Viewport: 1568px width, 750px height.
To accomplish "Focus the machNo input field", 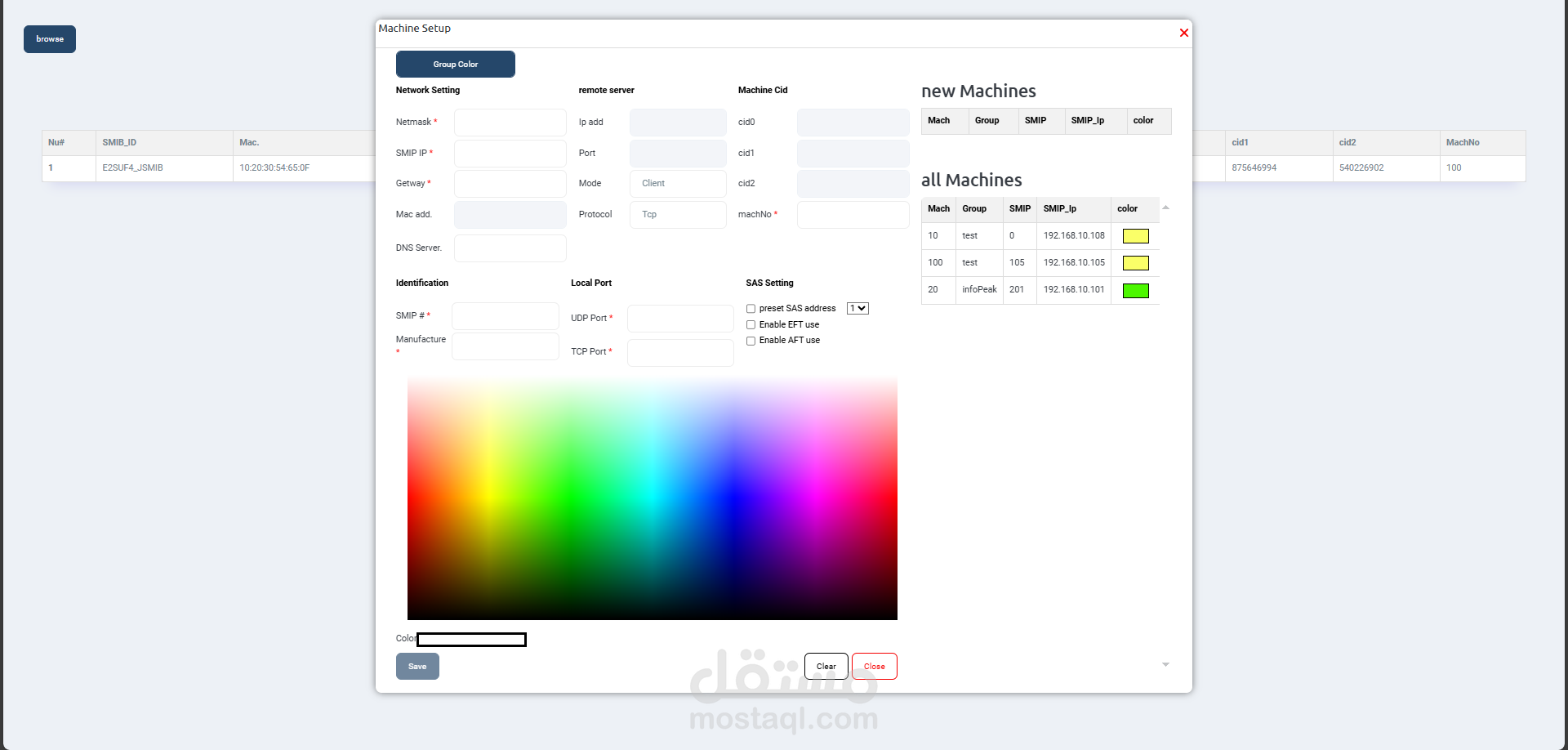I will point(853,215).
